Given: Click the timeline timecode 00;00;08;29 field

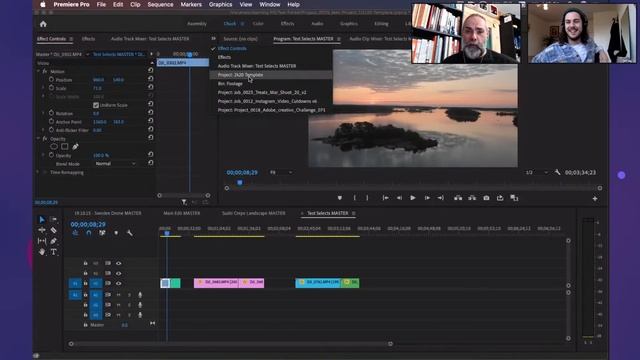Looking at the screenshot, I should pyautogui.click(x=88, y=224).
